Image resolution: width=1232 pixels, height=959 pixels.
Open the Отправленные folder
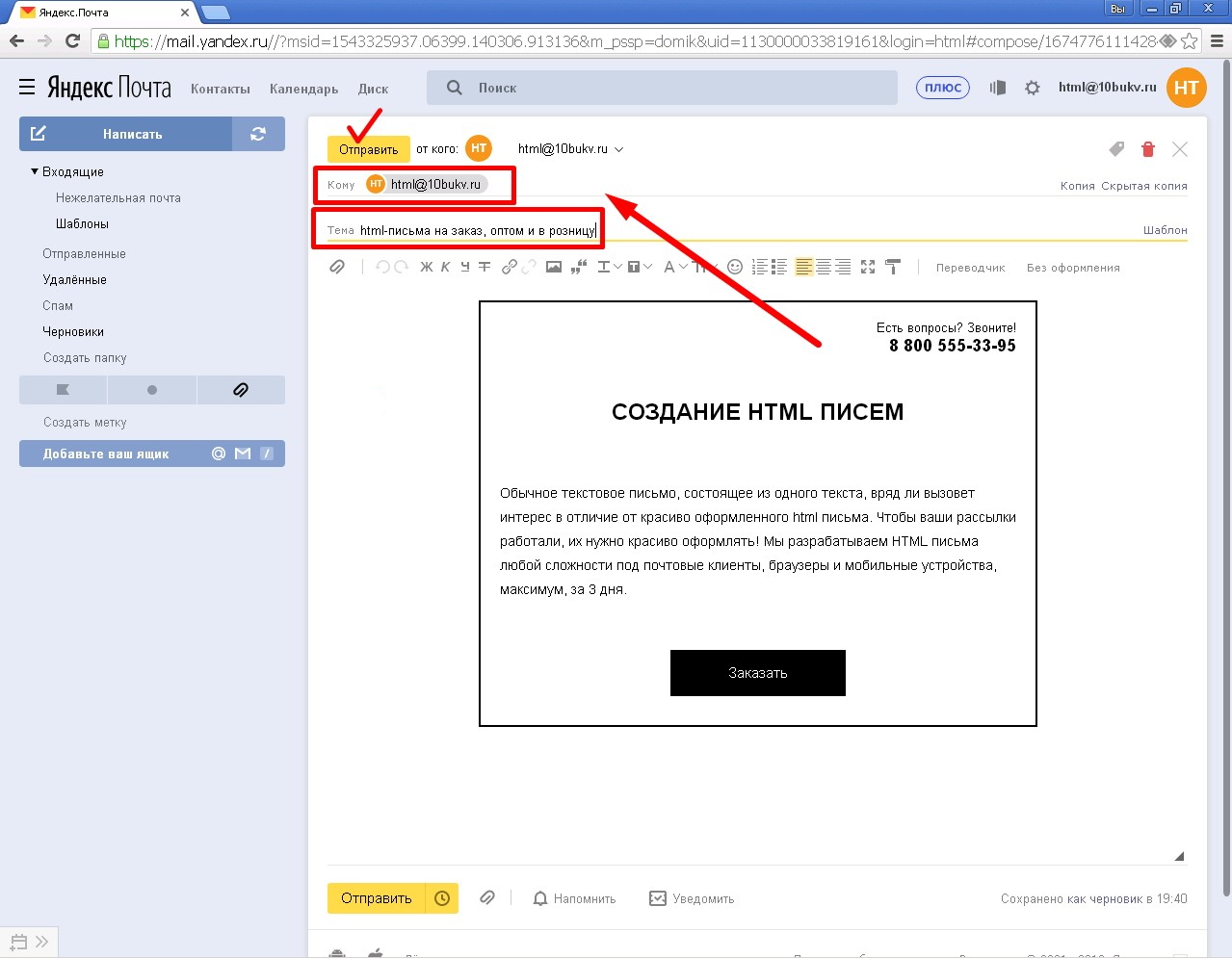point(84,253)
